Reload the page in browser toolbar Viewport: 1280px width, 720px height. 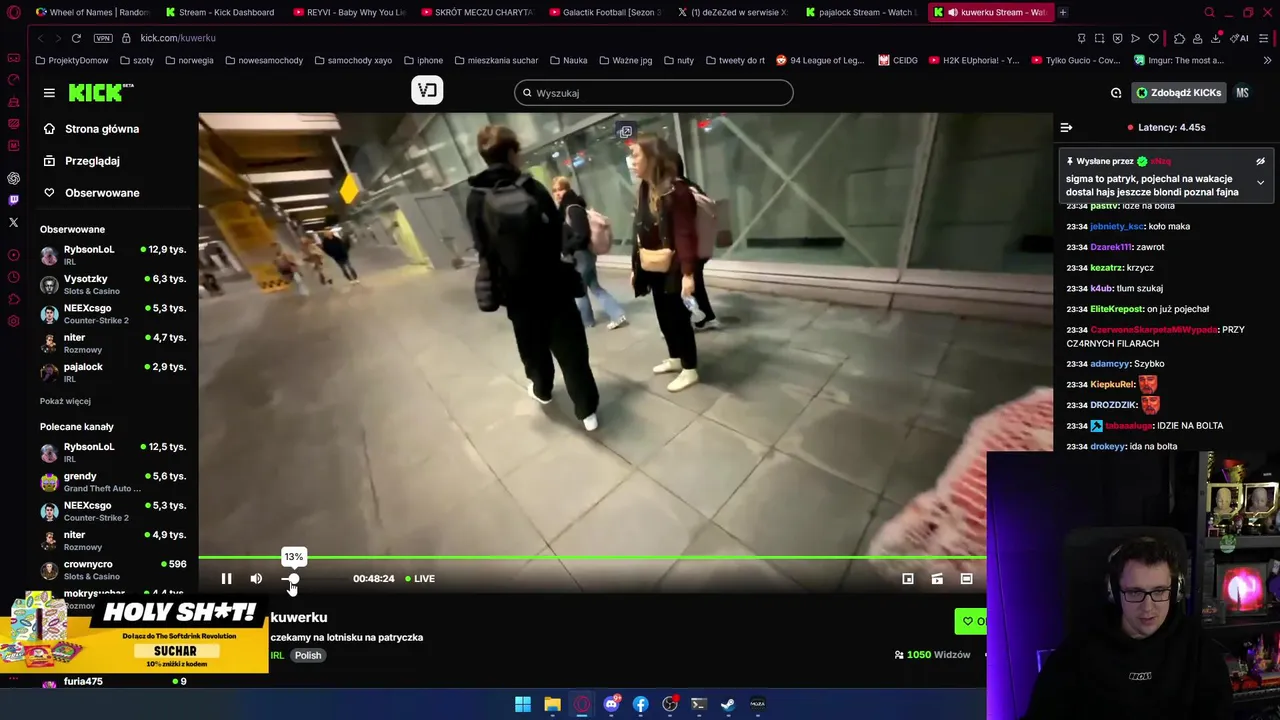click(x=76, y=38)
